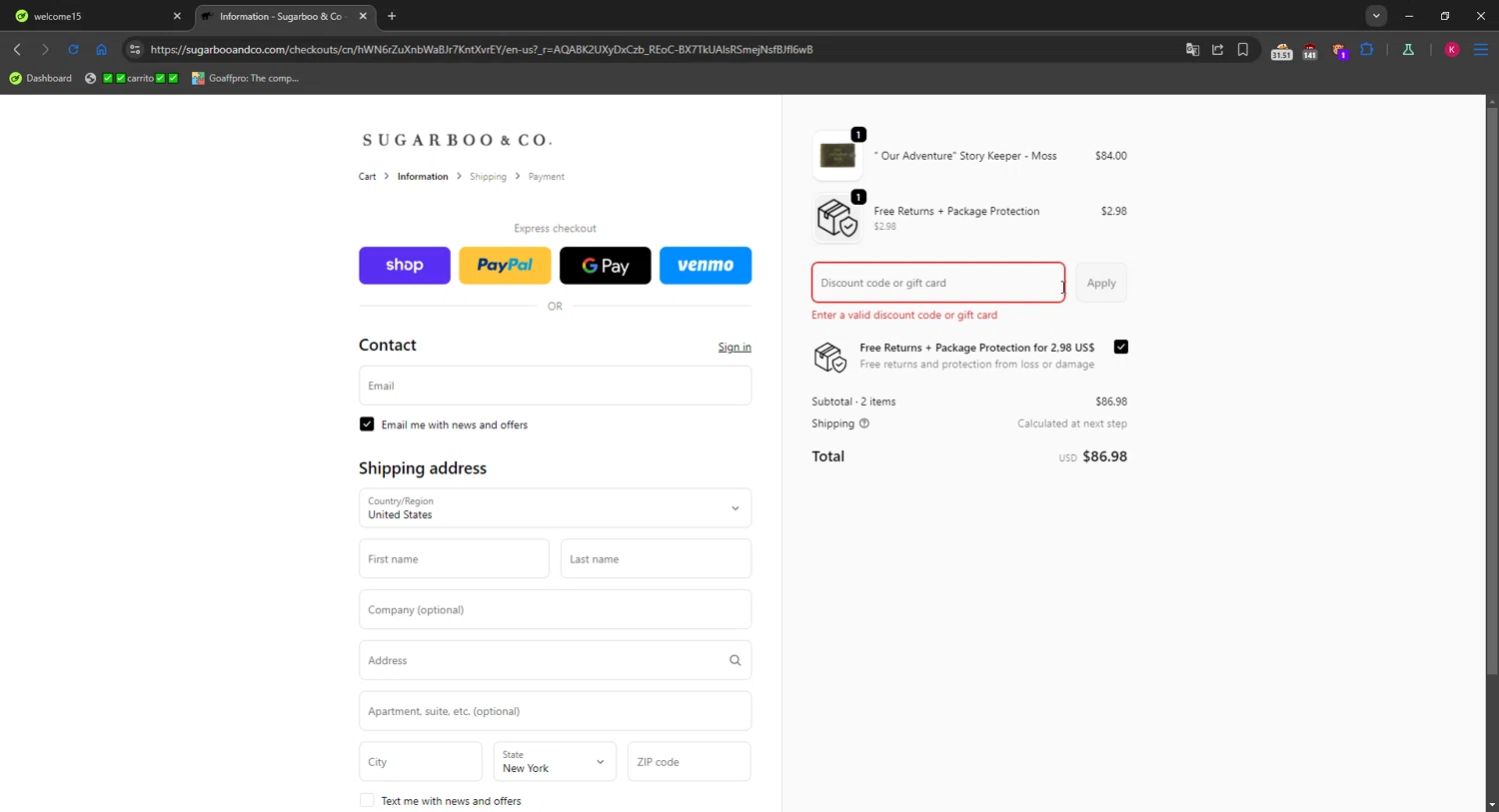Focus the Company (optional) field

click(x=555, y=610)
